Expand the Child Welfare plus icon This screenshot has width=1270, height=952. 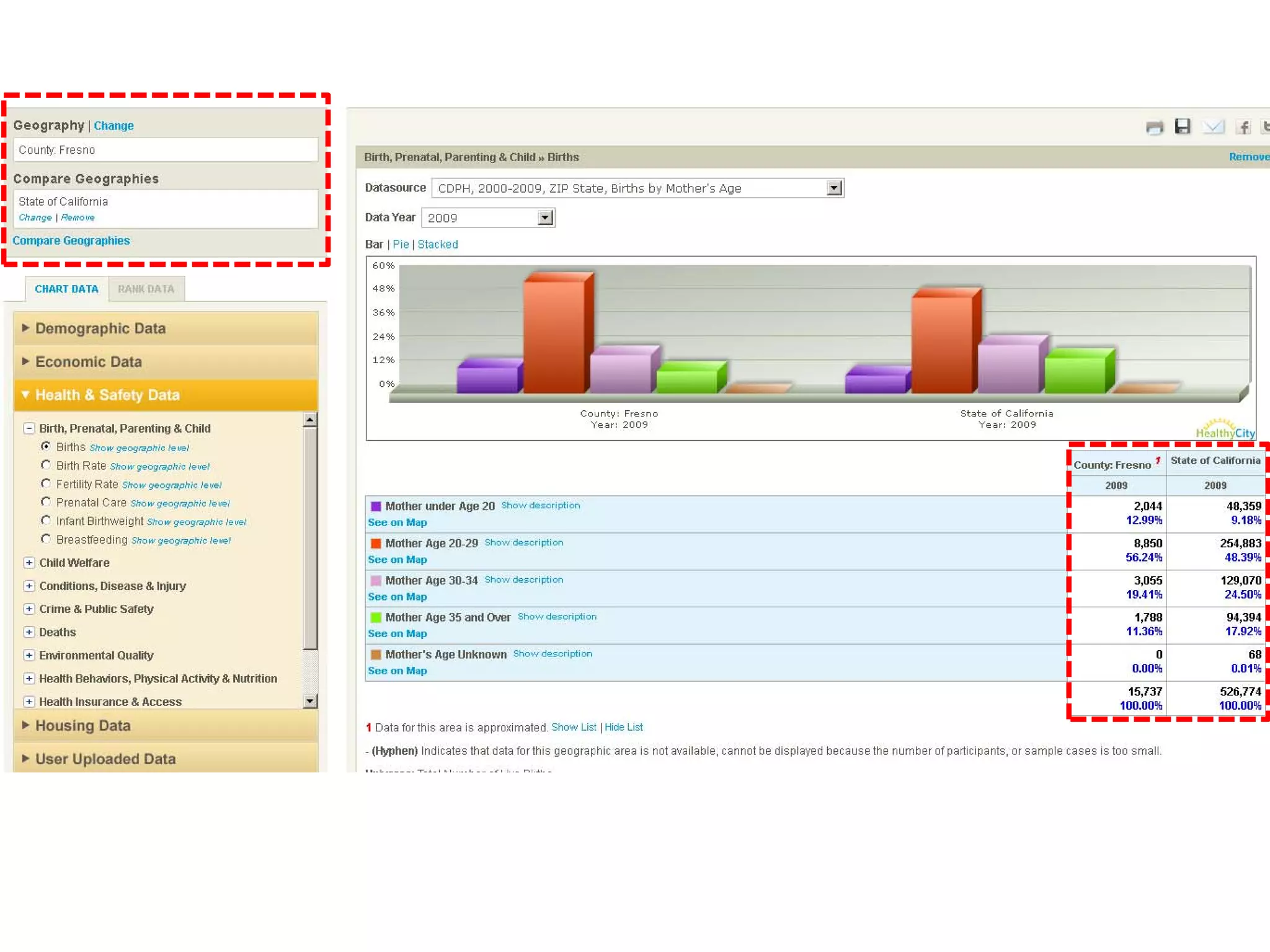[x=29, y=563]
